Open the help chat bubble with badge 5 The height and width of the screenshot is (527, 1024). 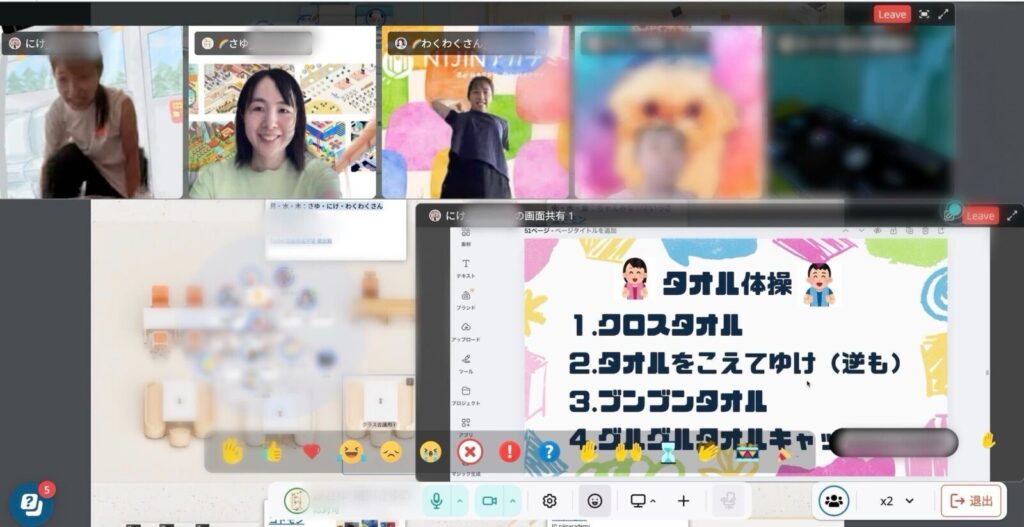[31, 502]
